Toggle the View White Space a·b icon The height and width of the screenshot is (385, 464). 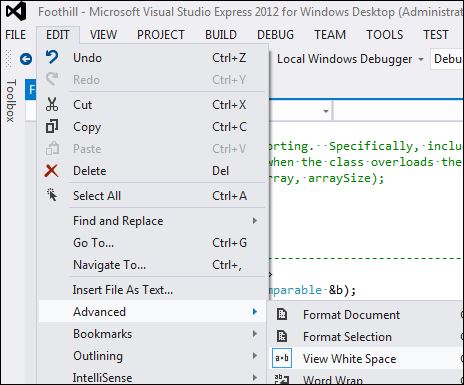tap(282, 358)
